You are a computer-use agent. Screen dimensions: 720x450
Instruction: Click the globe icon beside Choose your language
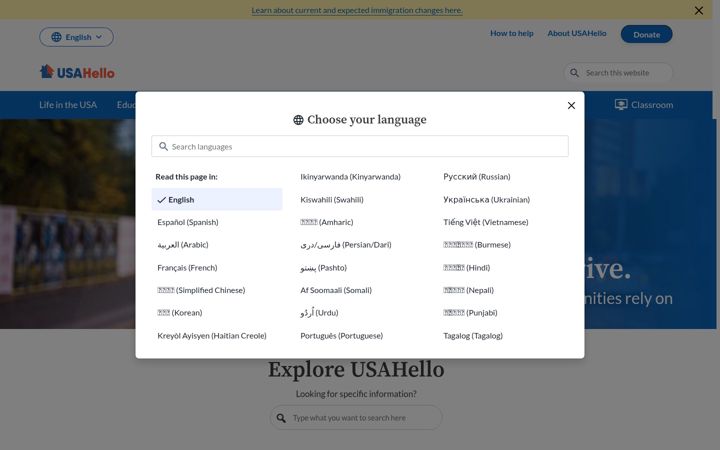click(298, 120)
